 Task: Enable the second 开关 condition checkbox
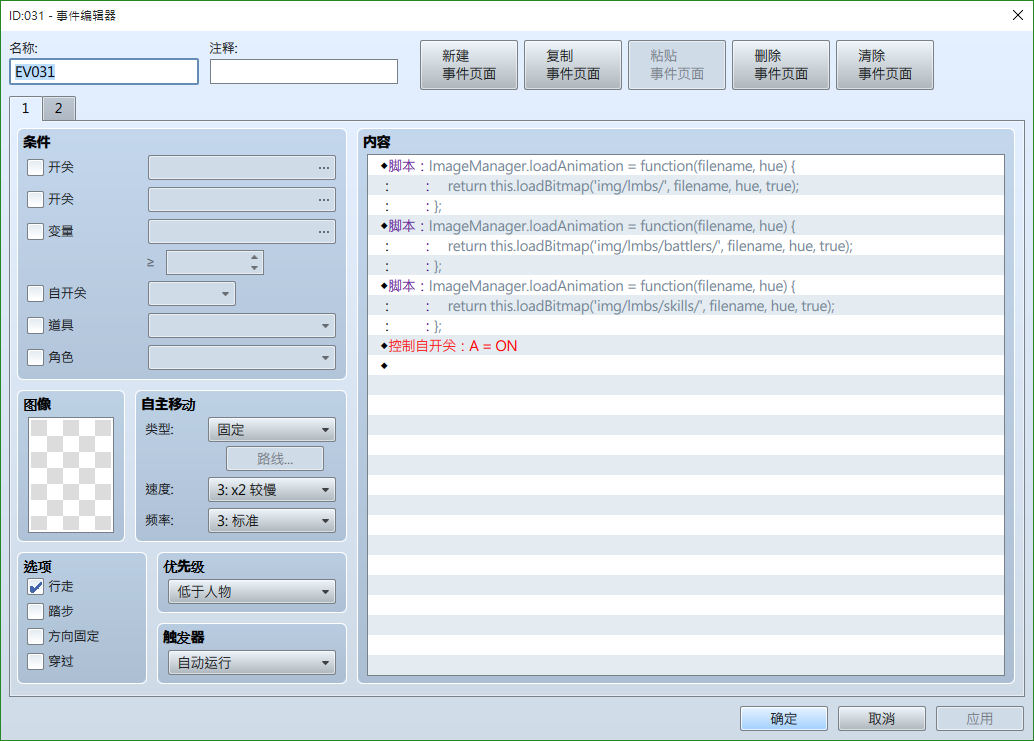point(36,199)
